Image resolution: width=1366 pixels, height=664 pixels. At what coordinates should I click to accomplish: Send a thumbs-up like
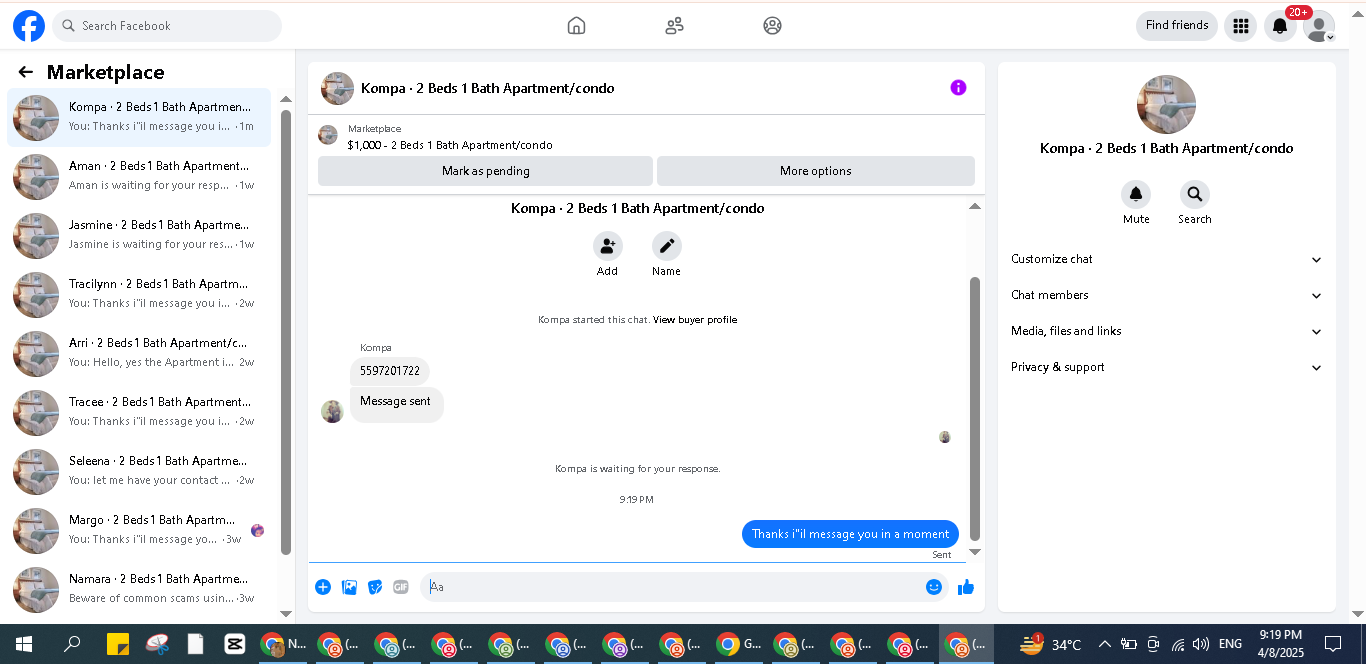point(966,587)
